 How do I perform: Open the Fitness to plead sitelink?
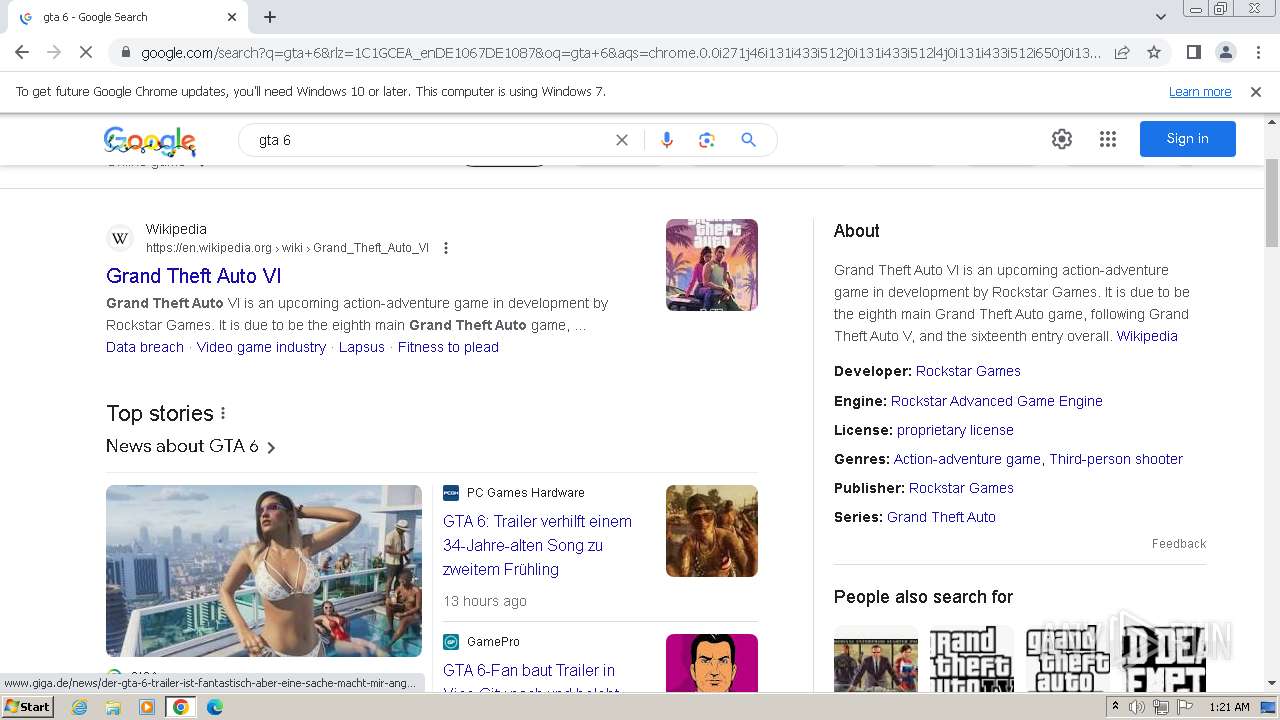[x=448, y=347]
